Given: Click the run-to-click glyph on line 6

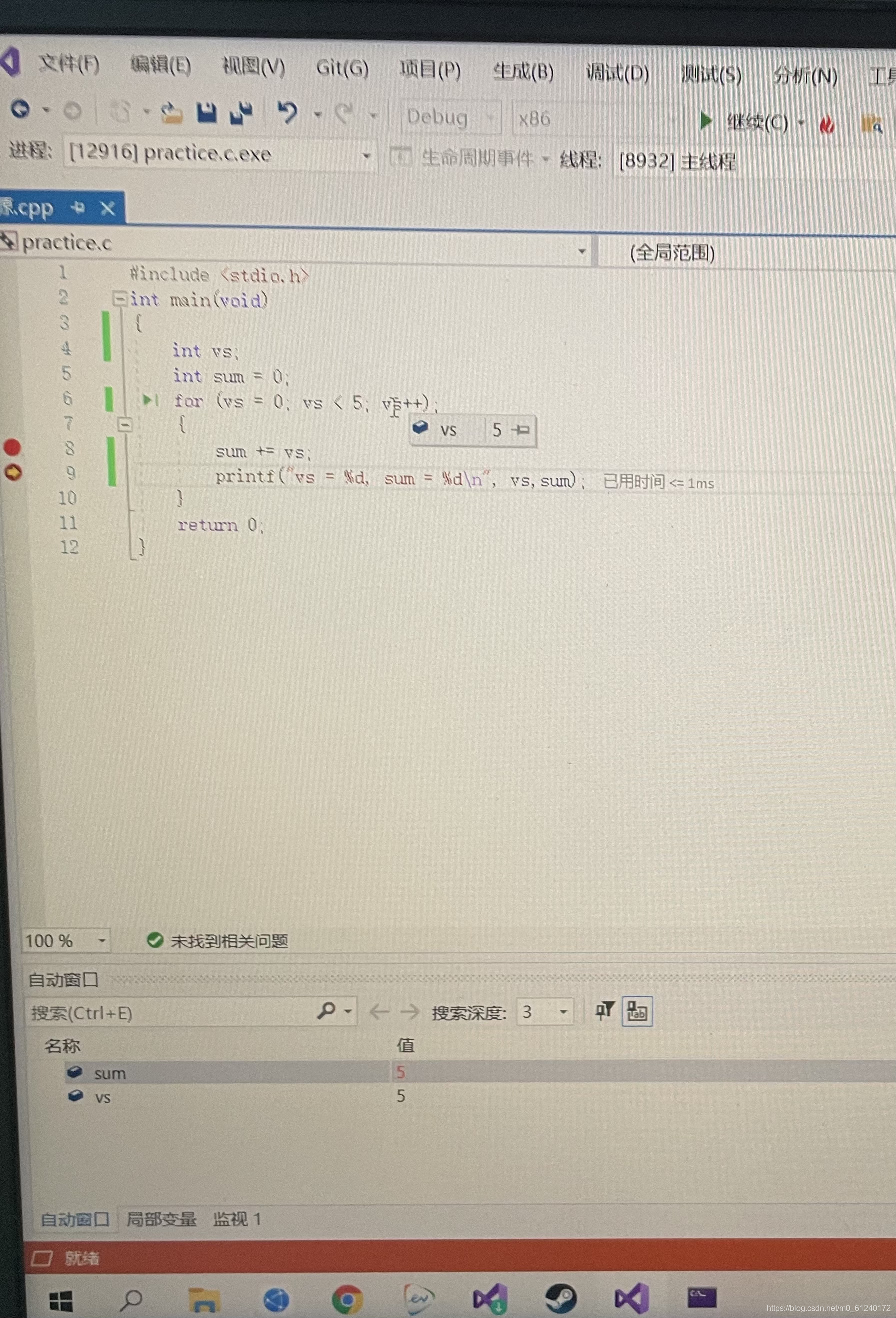Looking at the screenshot, I should tap(150, 400).
